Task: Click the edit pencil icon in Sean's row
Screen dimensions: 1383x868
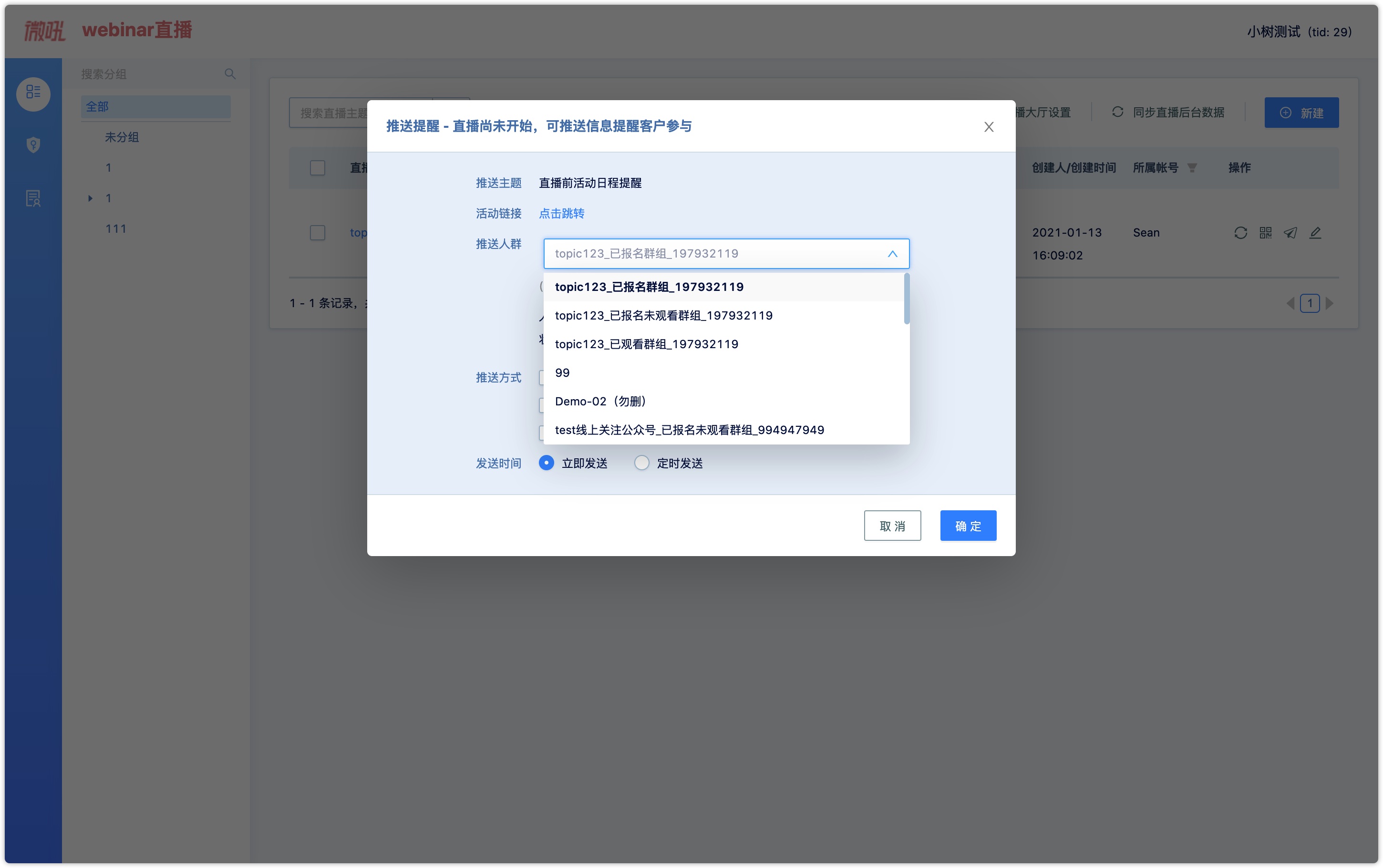Action: tap(1315, 233)
